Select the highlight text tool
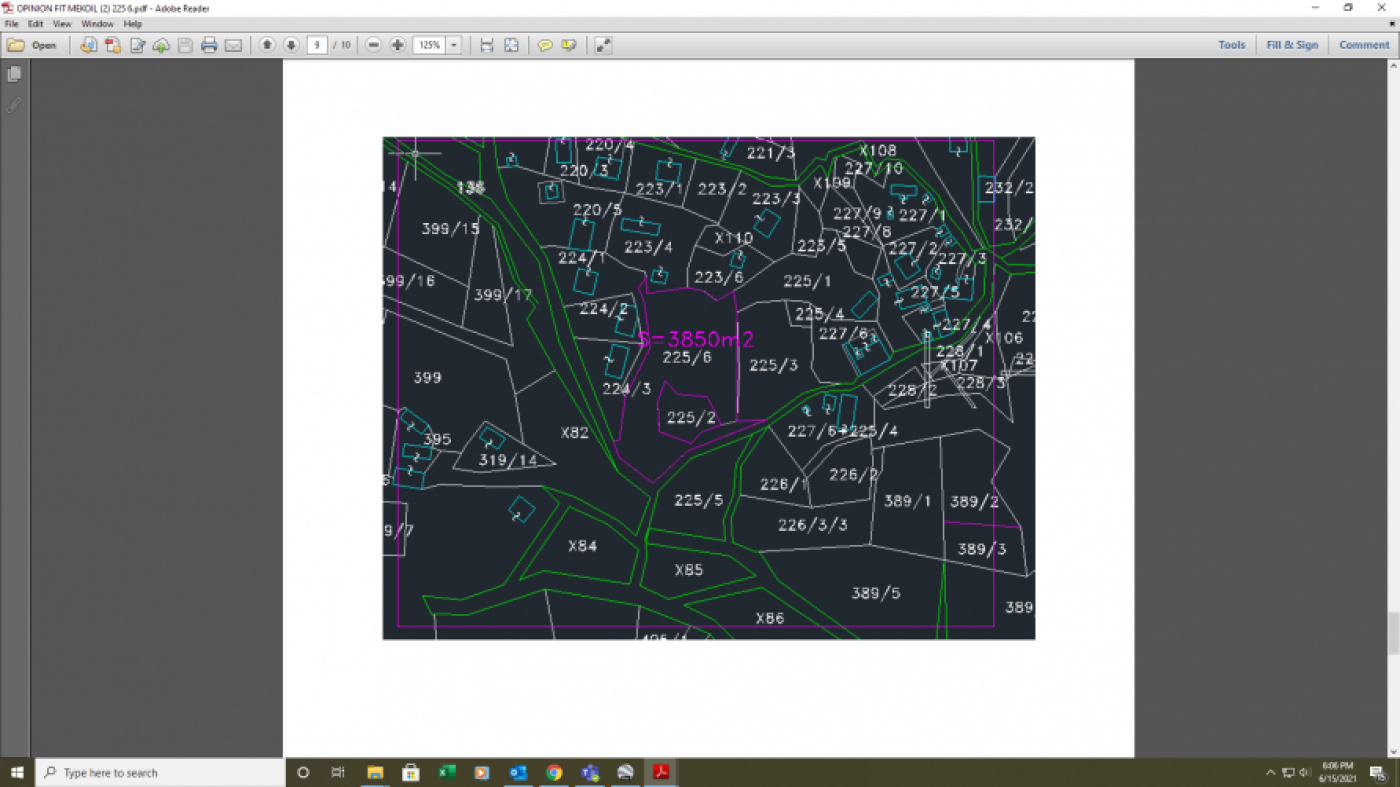Viewport: 1400px width, 787px height. click(x=569, y=45)
